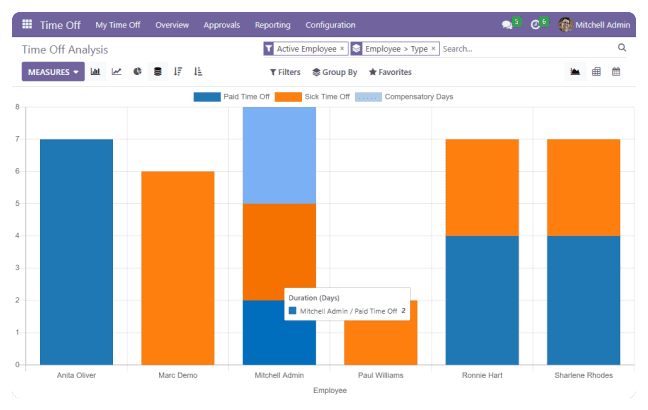Open the apps grid menu

[27, 24]
